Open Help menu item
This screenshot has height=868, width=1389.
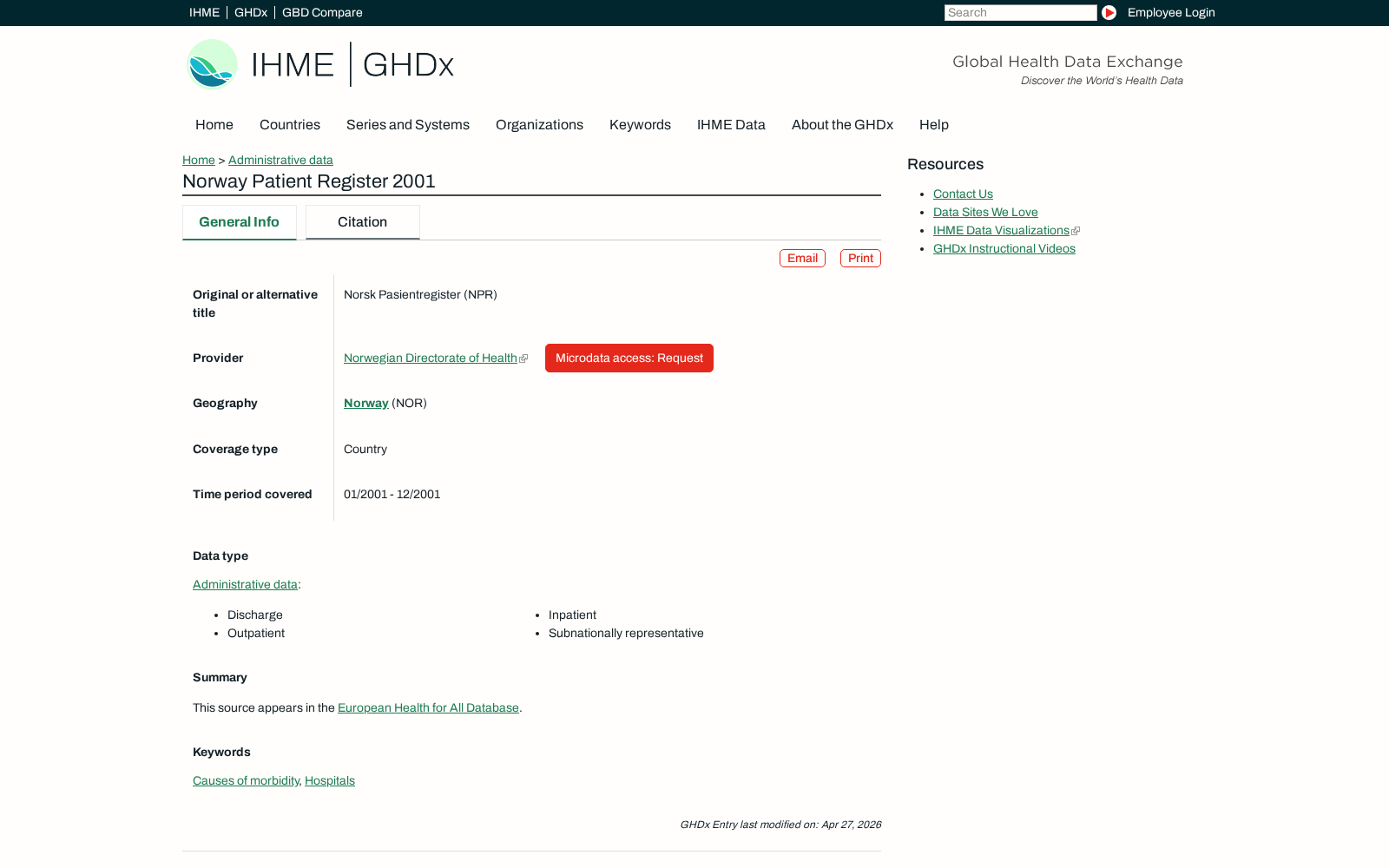(x=934, y=125)
